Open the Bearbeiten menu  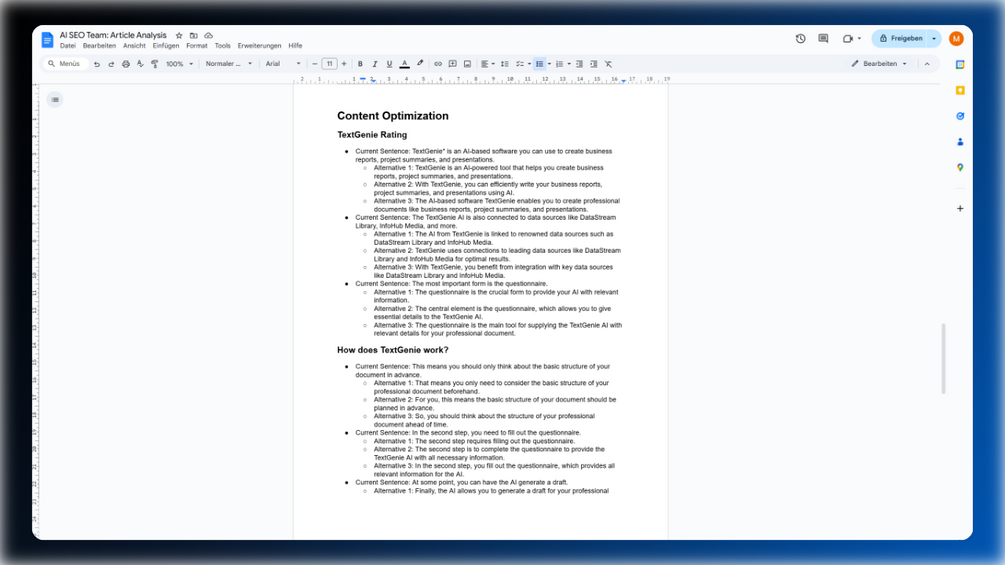point(99,46)
